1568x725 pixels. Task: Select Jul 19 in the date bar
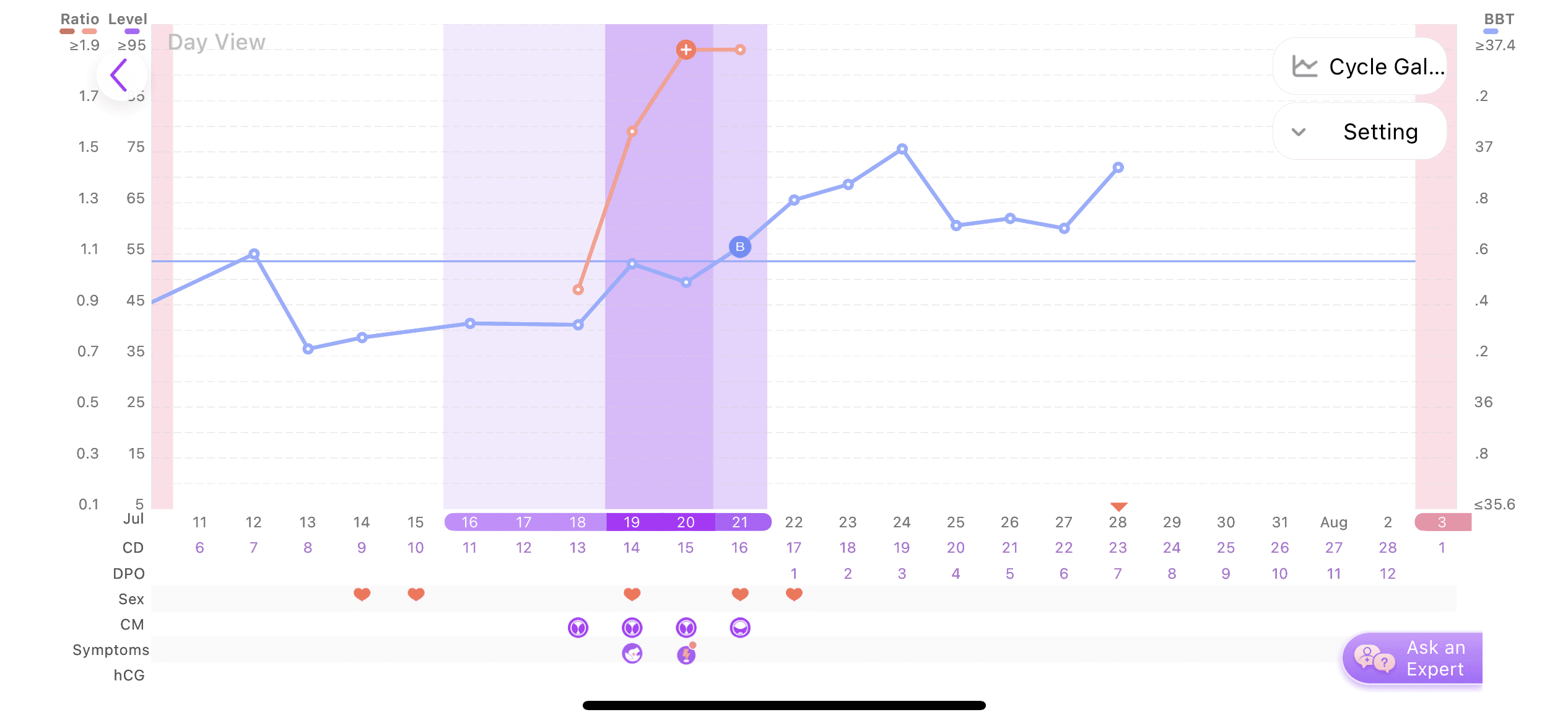pos(632,522)
